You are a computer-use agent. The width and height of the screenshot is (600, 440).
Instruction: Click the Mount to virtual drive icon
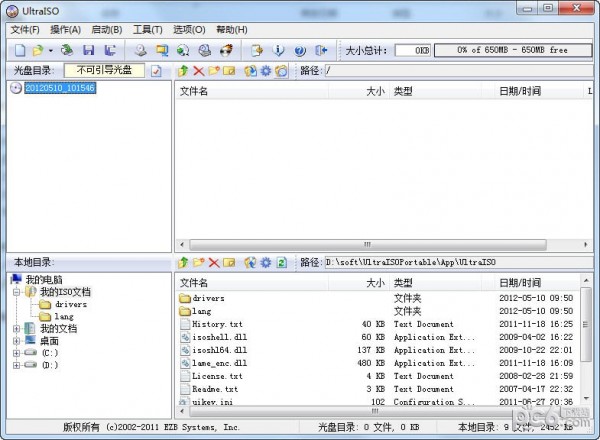[183, 50]
